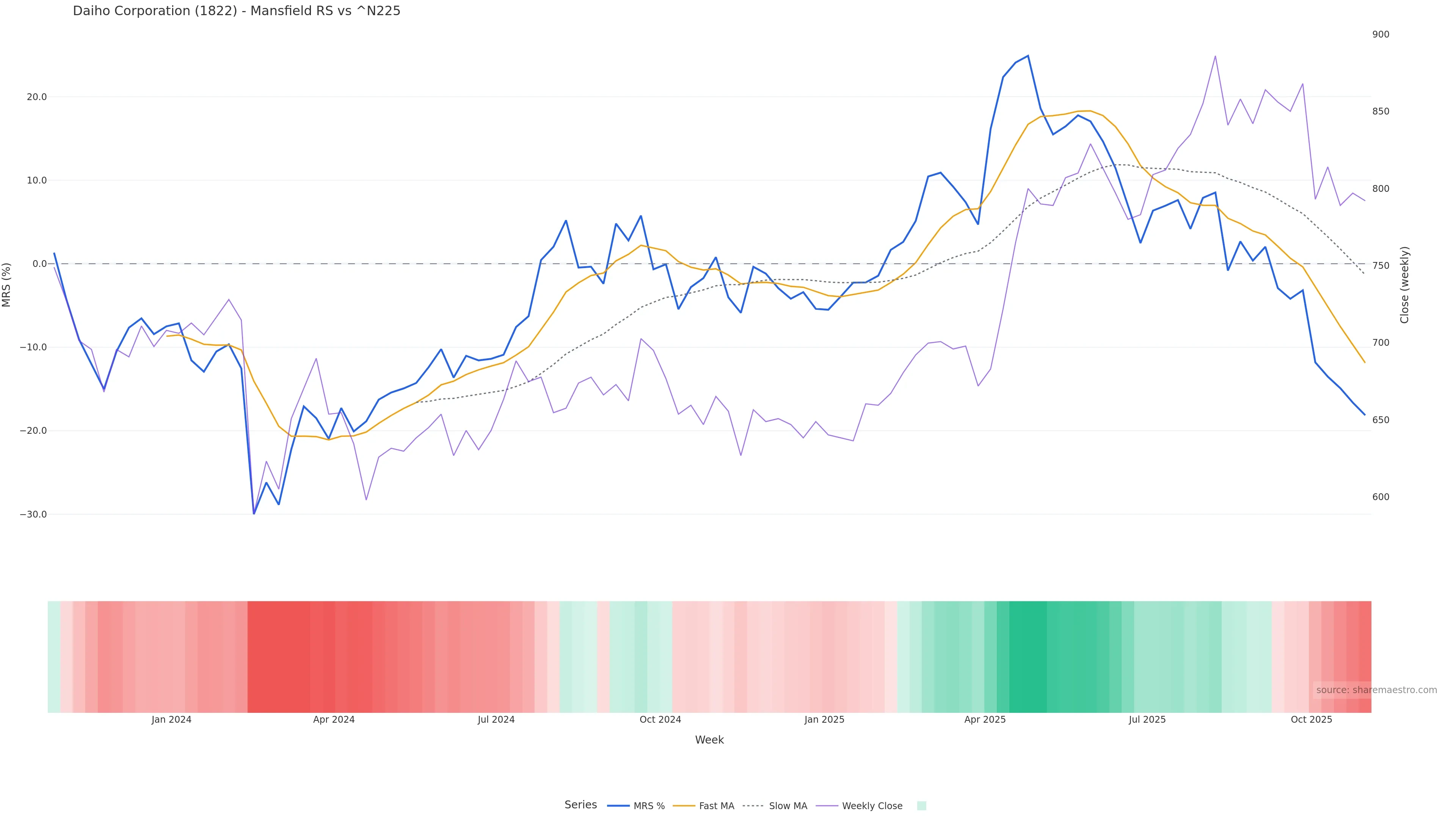1456x819 pixels.
Task: Click the 600 tick on Close axis
Action: coord(1380,497)
